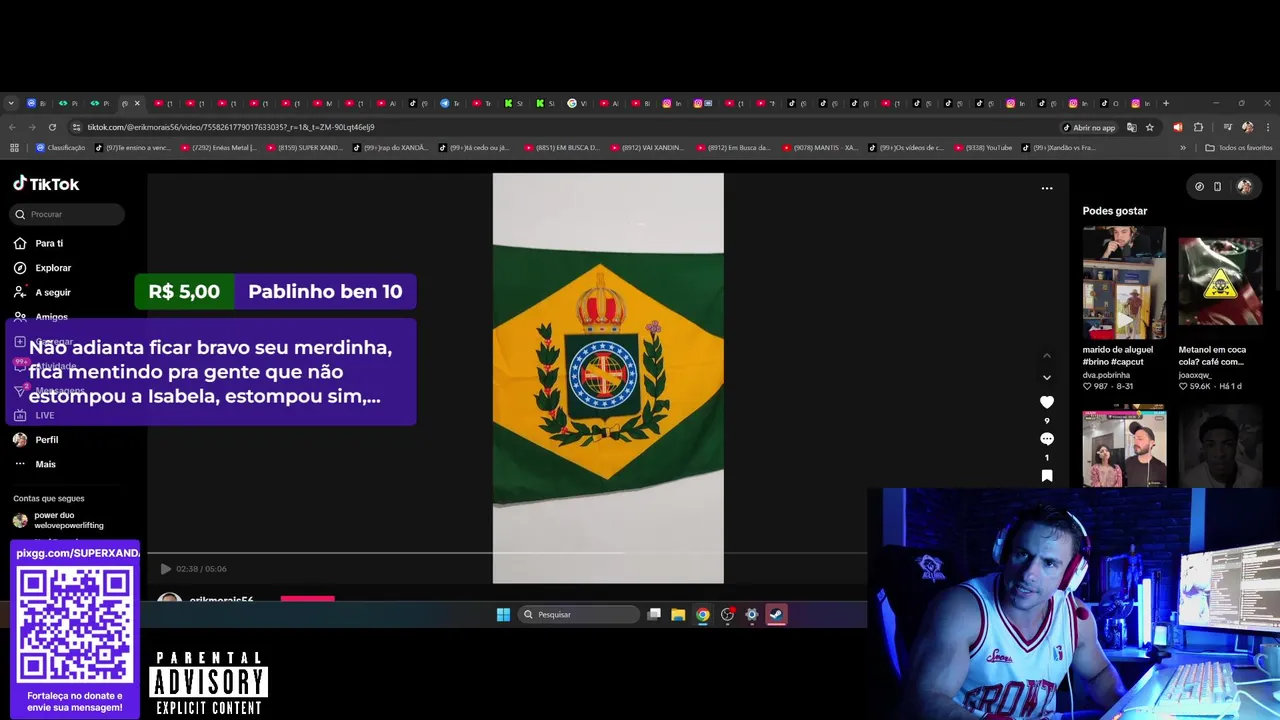Switch to the Telegram tab

(x=450, y=103)
